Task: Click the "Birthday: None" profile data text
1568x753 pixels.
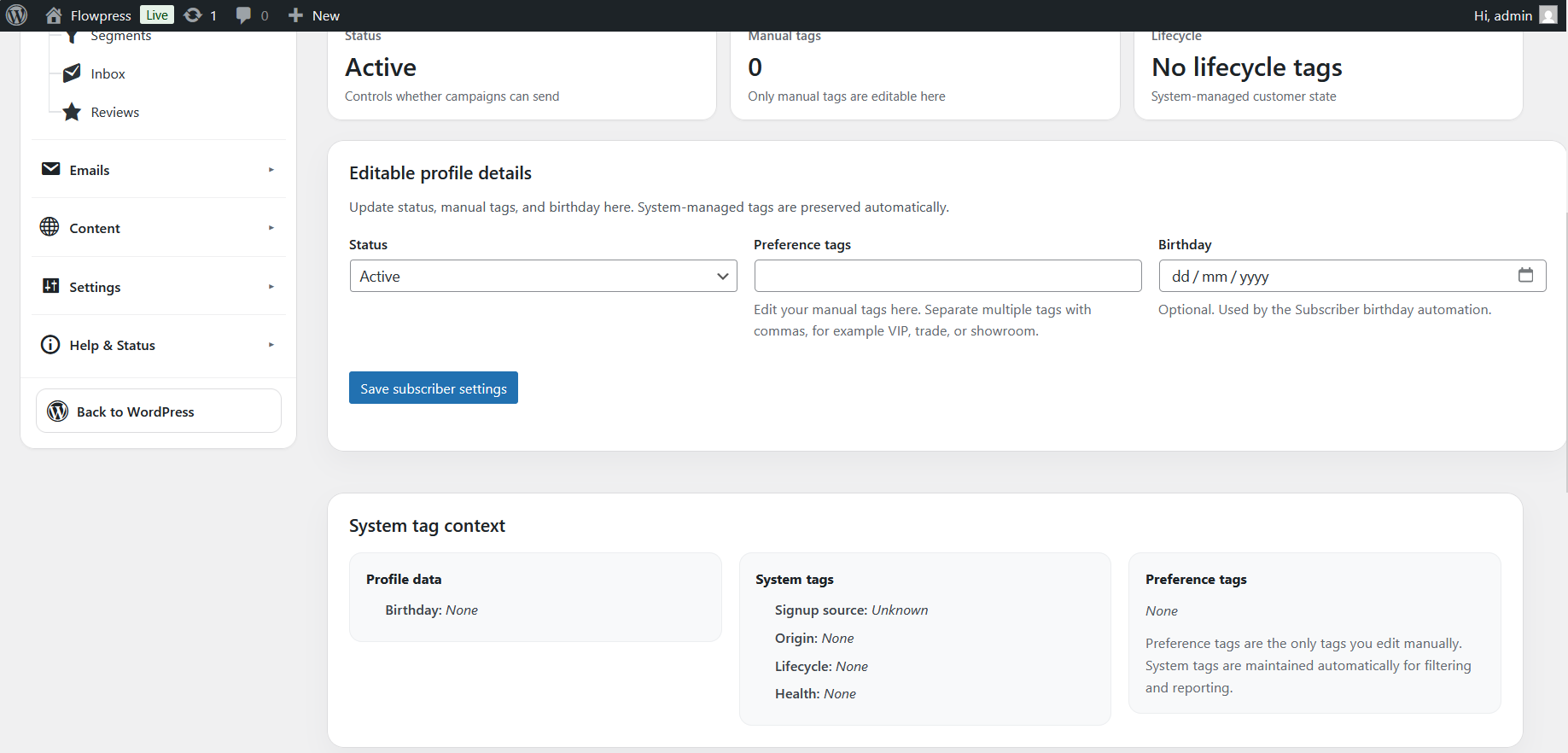Action: point(431,610)
